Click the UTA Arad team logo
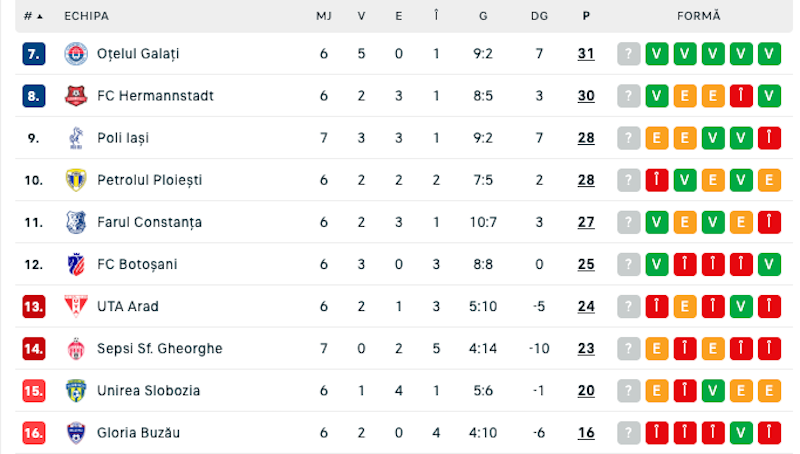The height and width of the screenshot is (454, 800). pyautogui.click(x=76, y=306)
